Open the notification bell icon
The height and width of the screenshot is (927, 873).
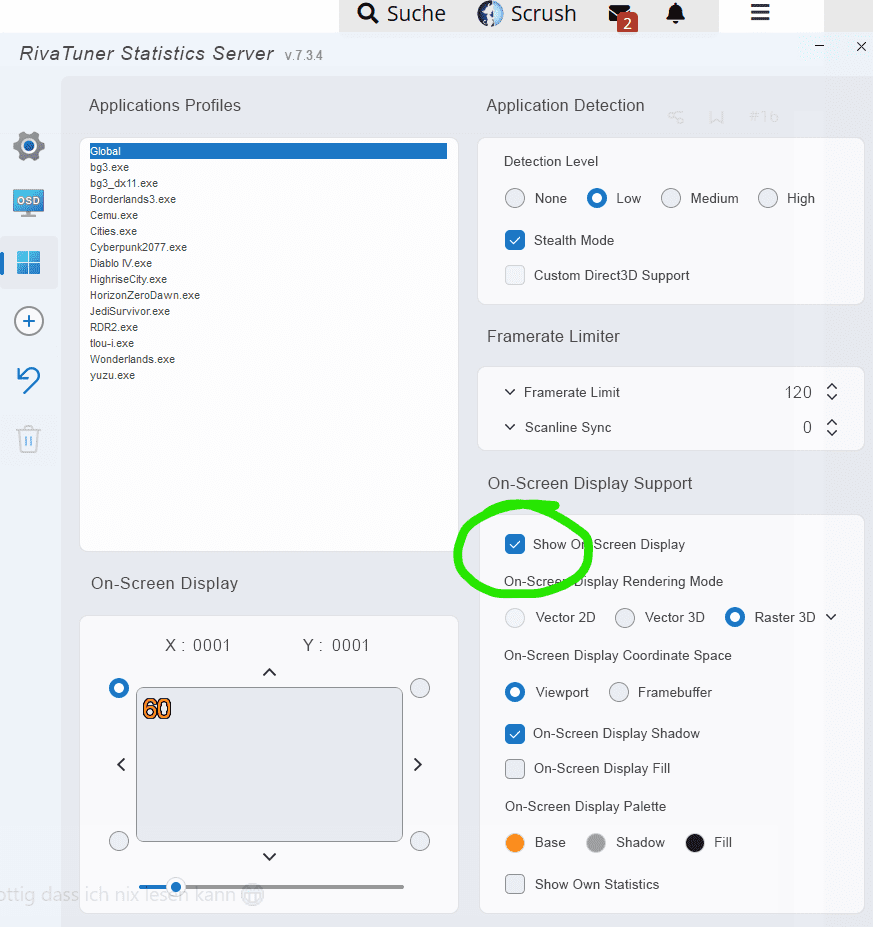(x=676, y=13)
